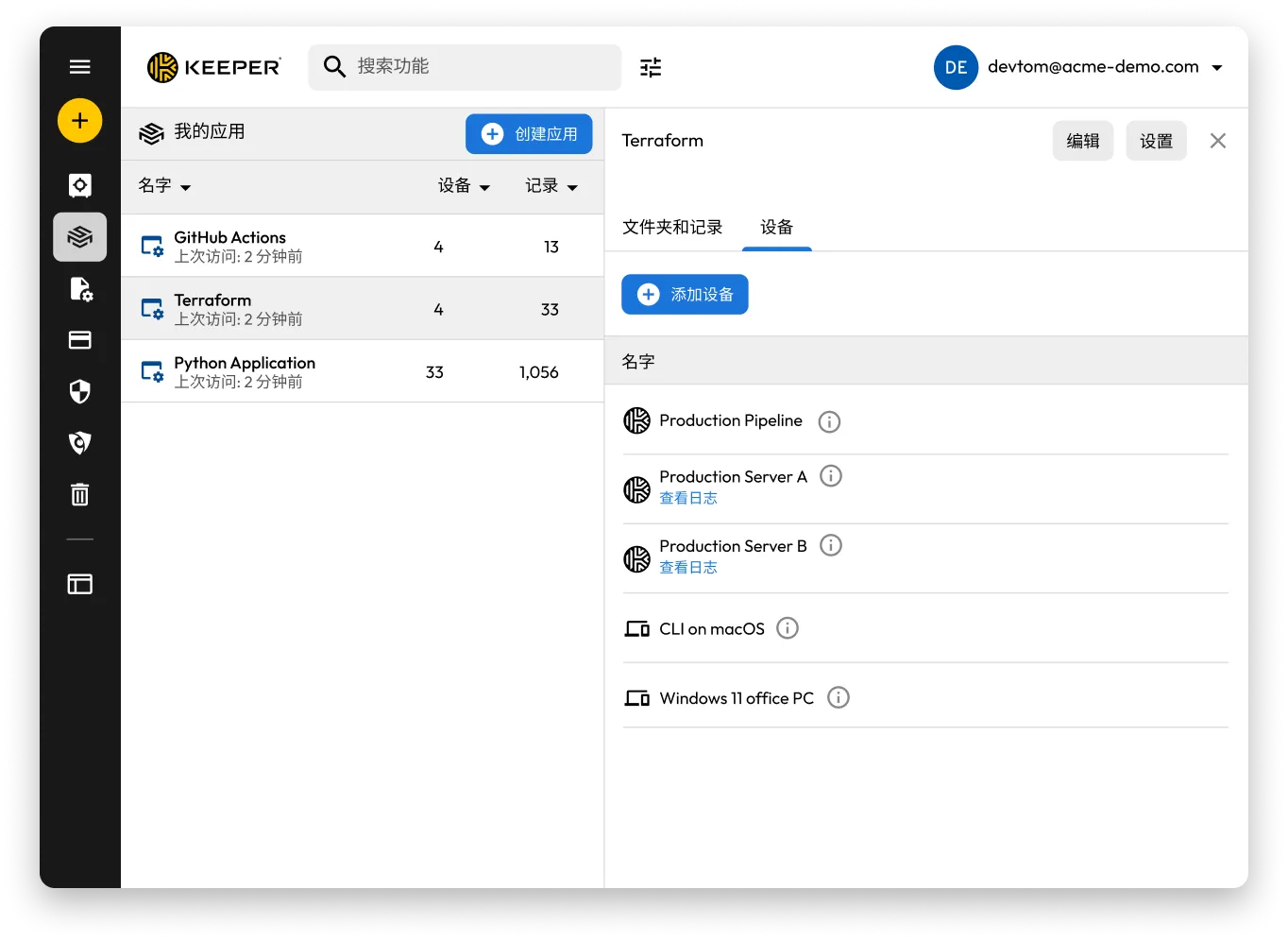The image size is (1288, 941).
Task: Click the 创建应用 button
Action: (x=529, y=134)
